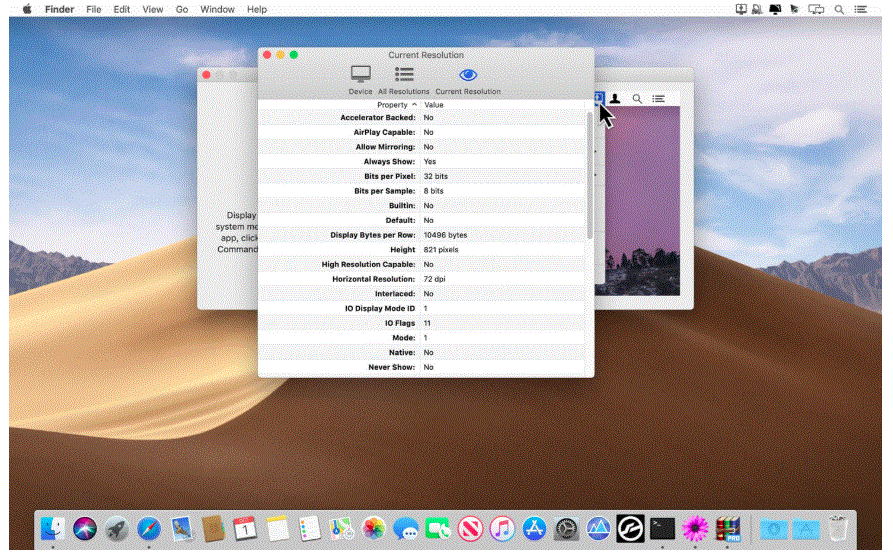
Task: Select the Native row label
Action: [402, 352]
